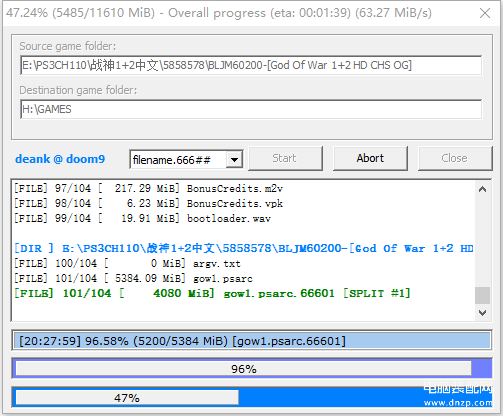Open the filename.666## split format dropdown
The image size is (503, 416).
[234, 160]
